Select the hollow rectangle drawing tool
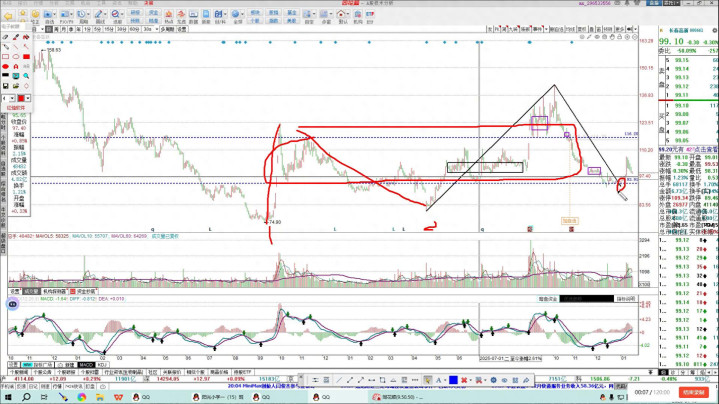 [5, 57]
